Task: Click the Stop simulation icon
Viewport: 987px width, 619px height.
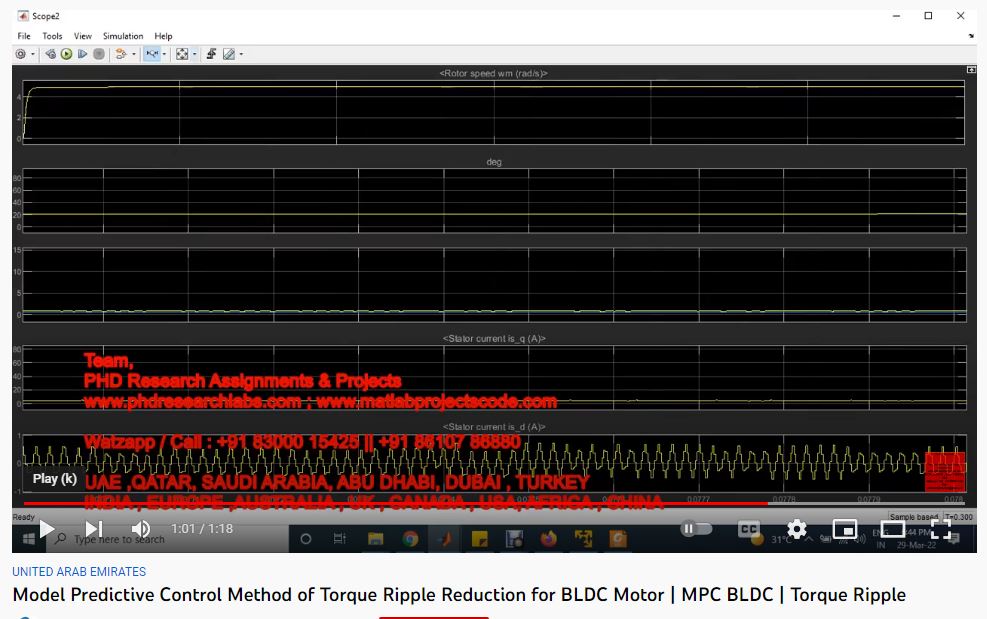Action: click(99, 54)
